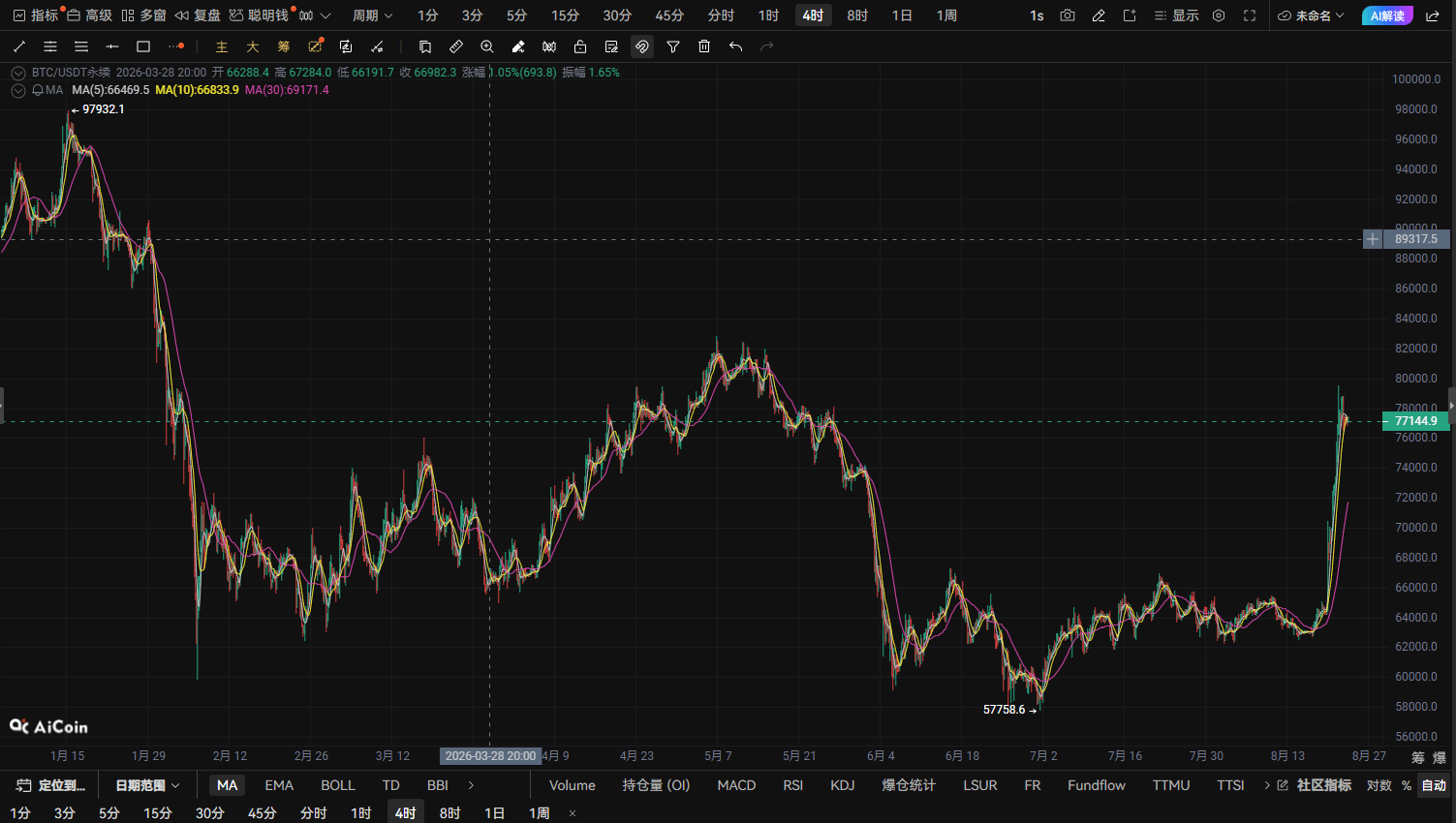Toggle the 爆 liquidation button at bottom right

(1439, 757)
